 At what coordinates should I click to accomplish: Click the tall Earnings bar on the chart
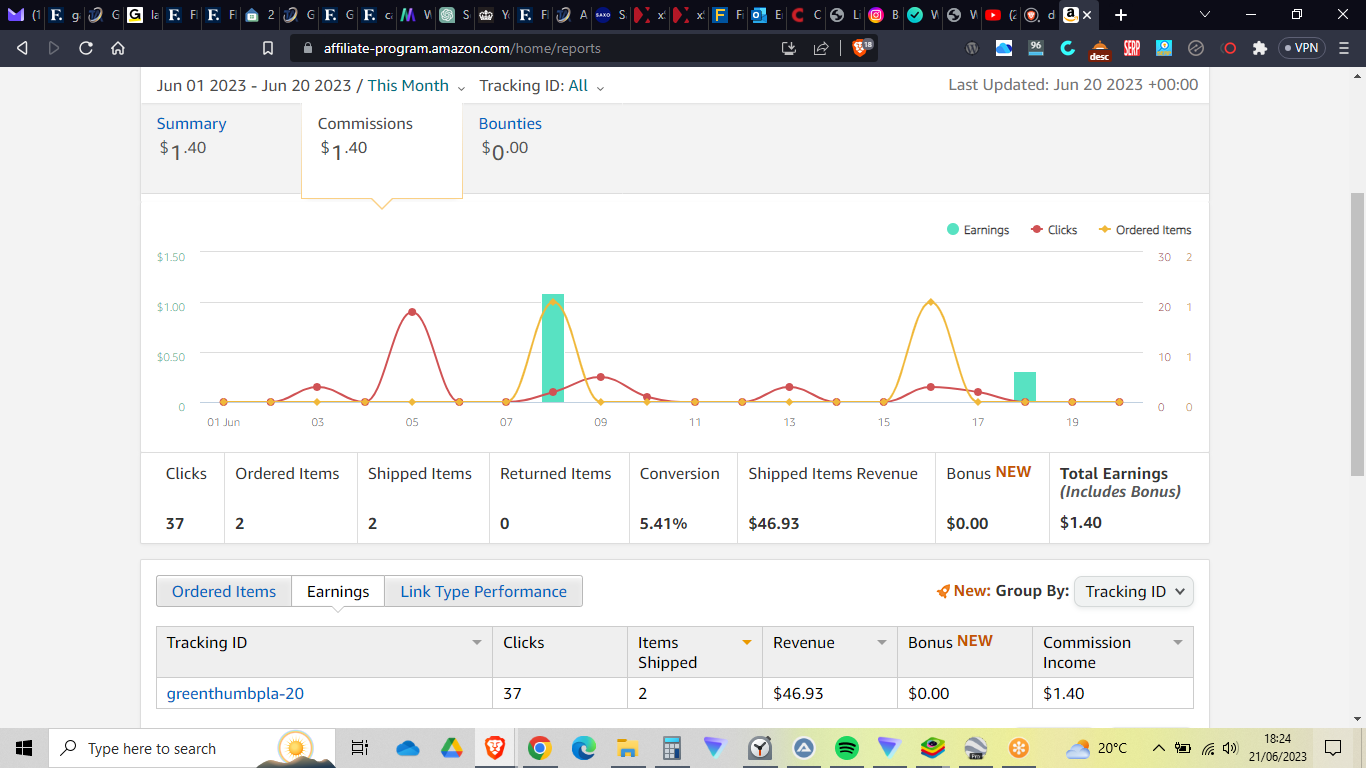point(553,348)
